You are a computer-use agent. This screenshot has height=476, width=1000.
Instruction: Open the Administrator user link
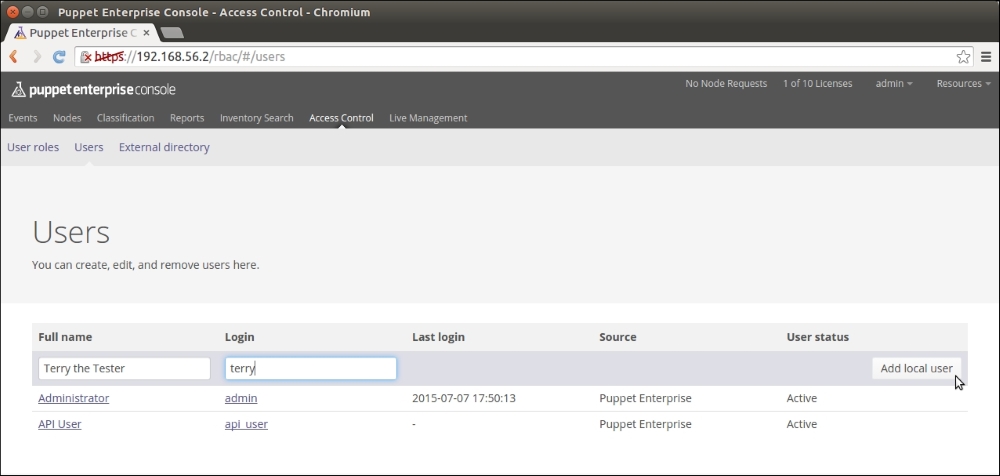tap(73, 398)
